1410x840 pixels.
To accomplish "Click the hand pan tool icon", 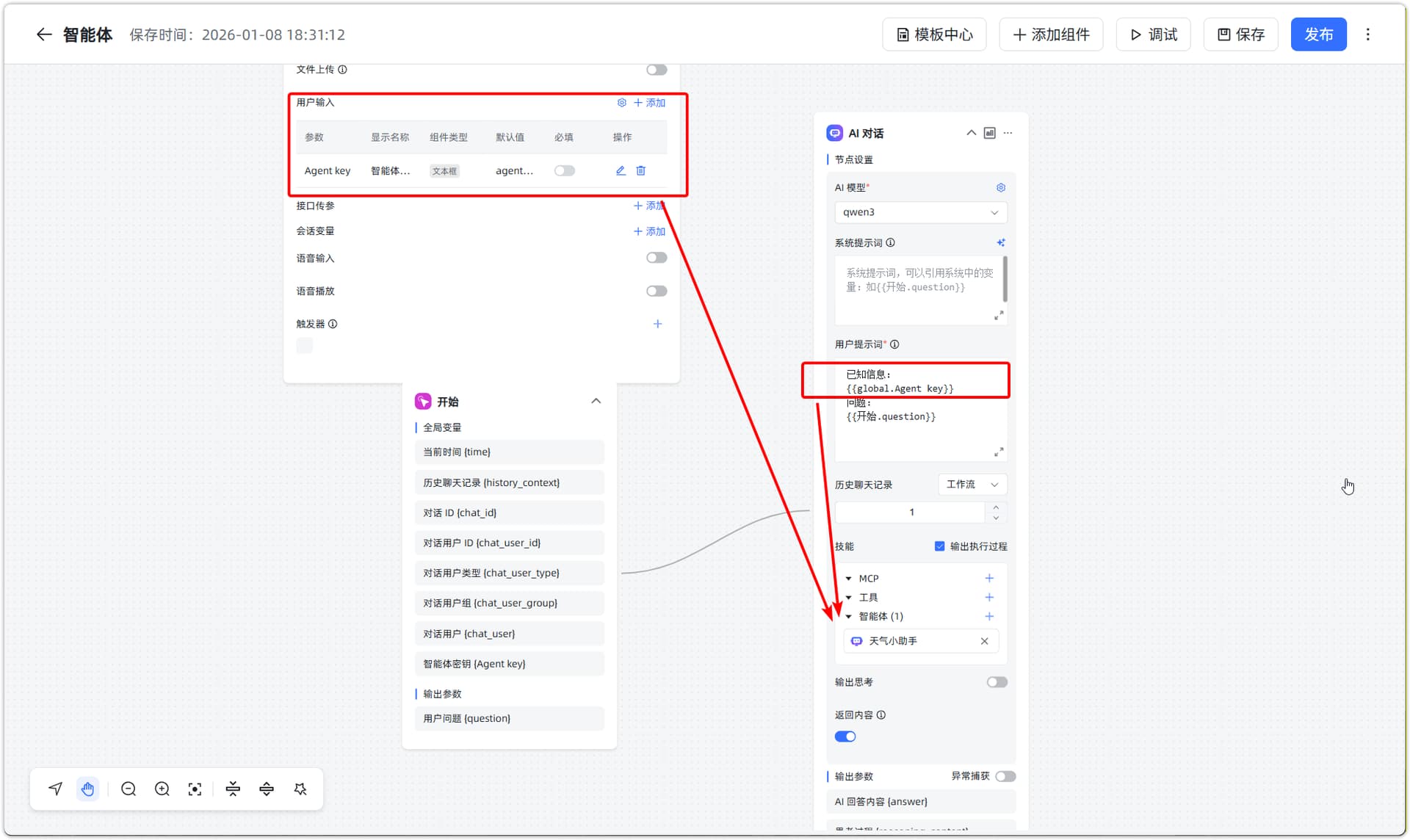I will 88,789.
